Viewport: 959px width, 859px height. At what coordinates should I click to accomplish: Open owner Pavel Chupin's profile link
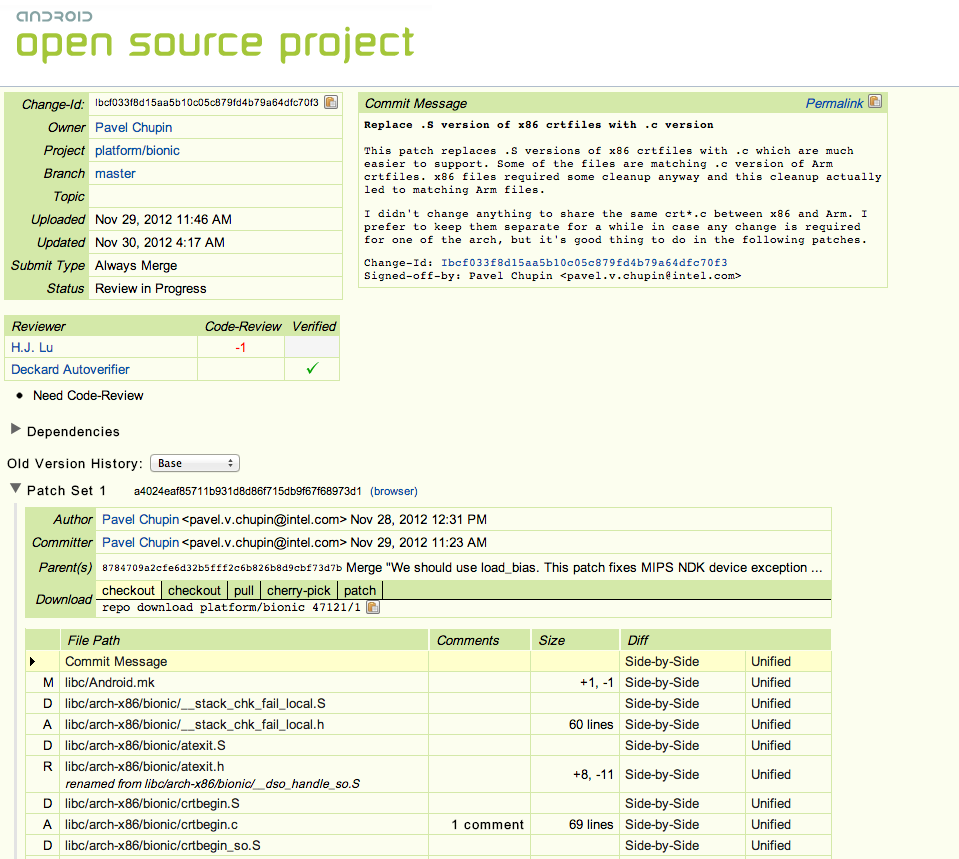pyautogui.click(x=133, y=127)
